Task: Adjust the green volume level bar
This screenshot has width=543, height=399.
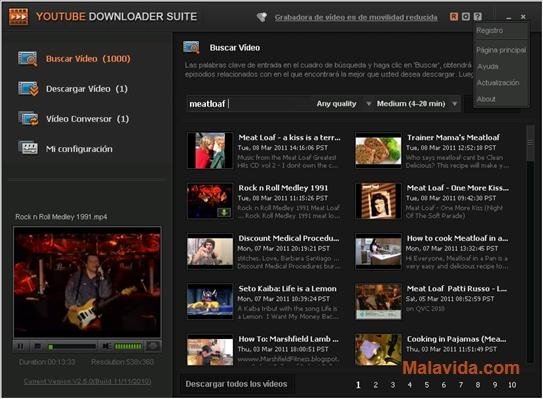Action: pos(128,346)
